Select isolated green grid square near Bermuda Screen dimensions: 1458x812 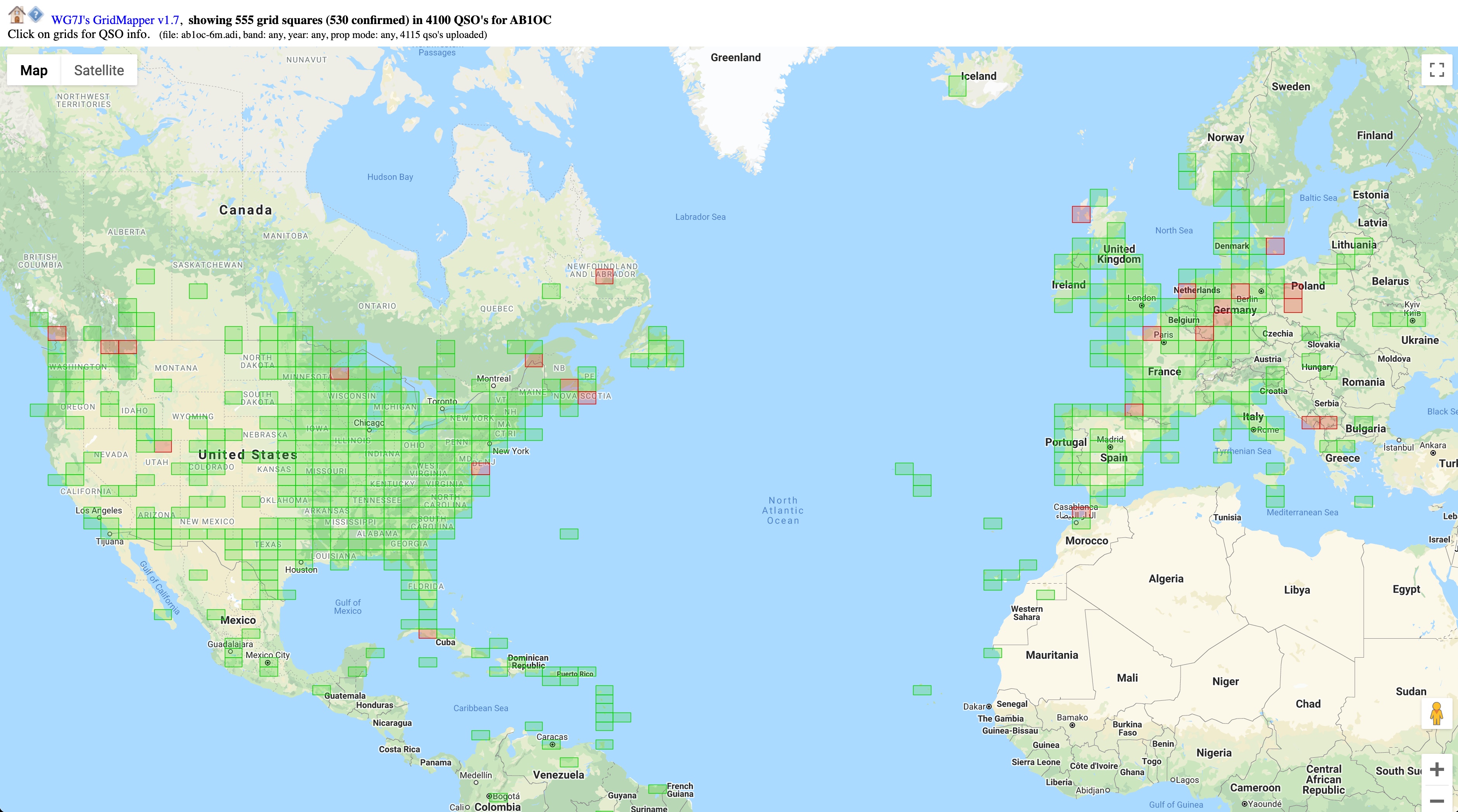point(569,534)
